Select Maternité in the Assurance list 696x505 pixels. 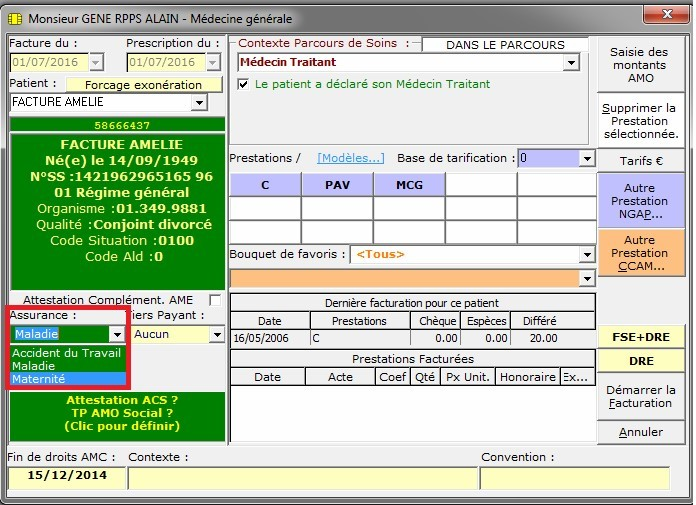tap(67, 379)
